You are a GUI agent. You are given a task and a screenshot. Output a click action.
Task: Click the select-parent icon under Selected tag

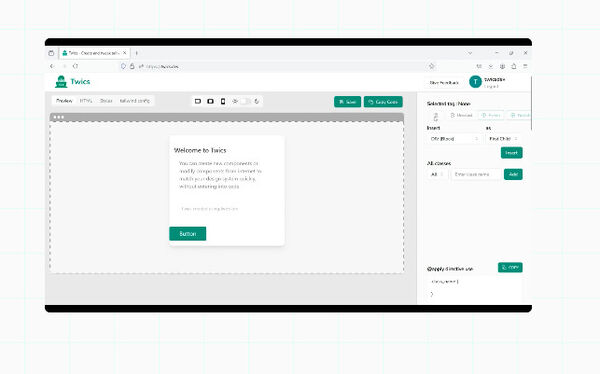click(435, 116)
